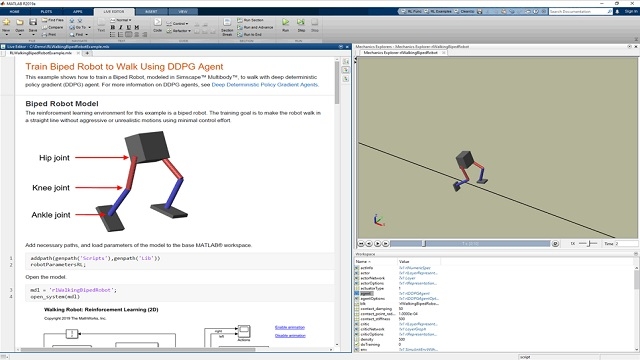Open the Normal text style dropdown

click(x=121, y=20)
